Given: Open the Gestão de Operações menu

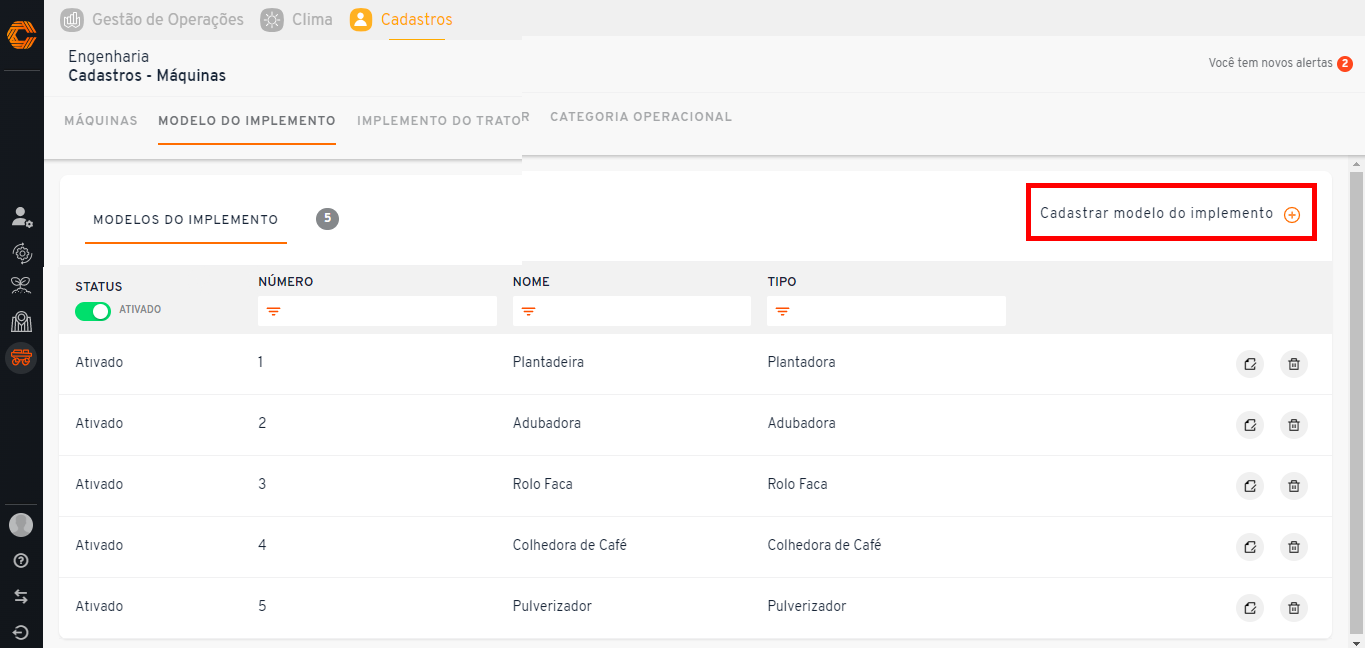Looking at the screenshot, I should tap(168, 19).
